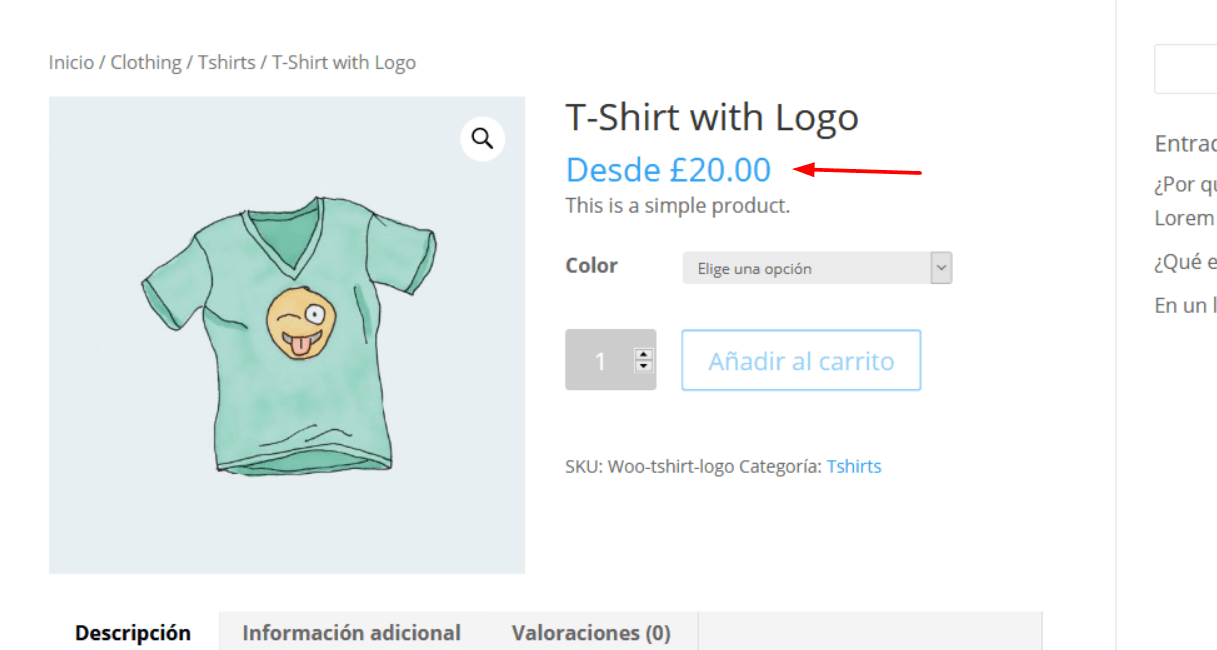
Task: Switch to the Descripción tab
Action: 133,632
